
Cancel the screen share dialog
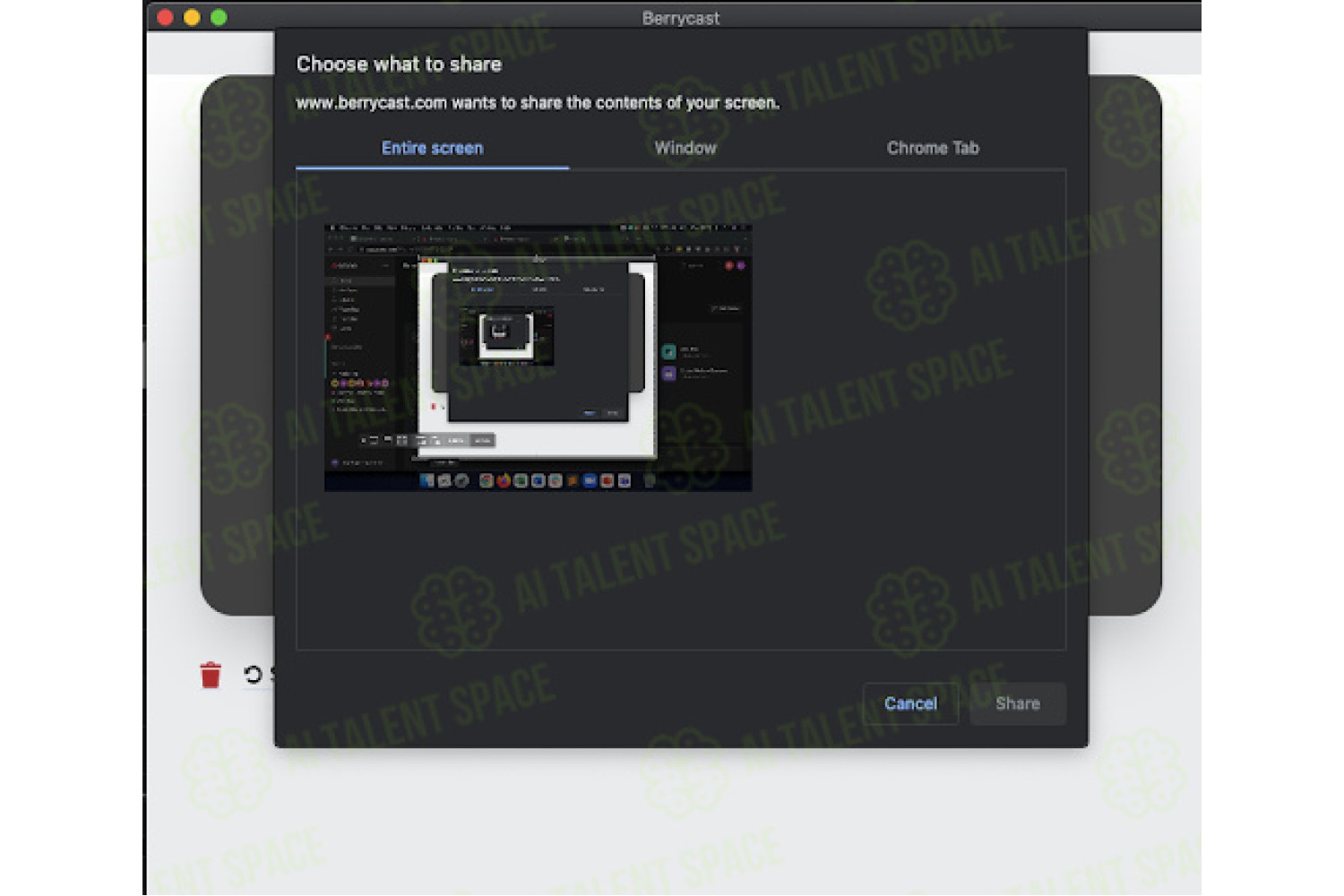(910, 704)
